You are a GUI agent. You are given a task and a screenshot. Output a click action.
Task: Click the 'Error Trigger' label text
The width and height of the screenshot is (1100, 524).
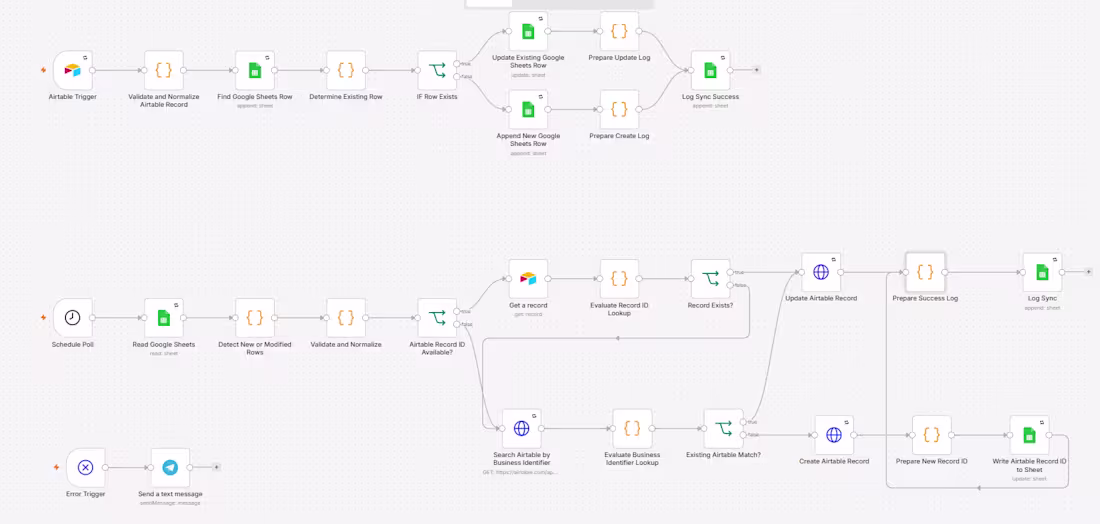[86, 494]
